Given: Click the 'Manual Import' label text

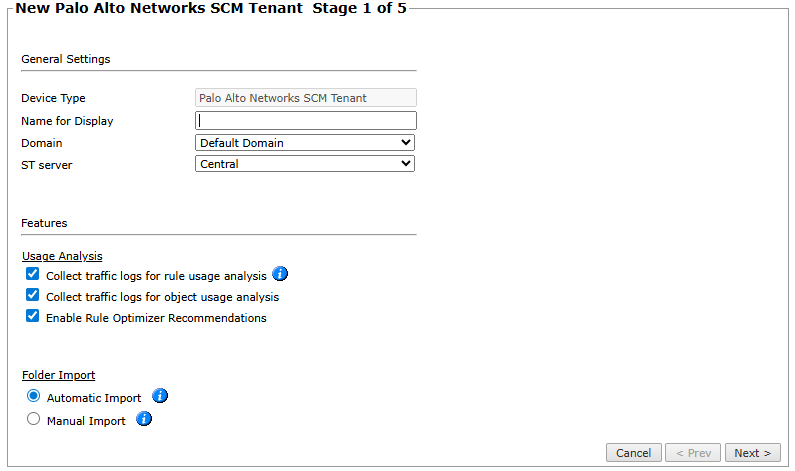Looking at the screenshot, I should tap(86, 421).
